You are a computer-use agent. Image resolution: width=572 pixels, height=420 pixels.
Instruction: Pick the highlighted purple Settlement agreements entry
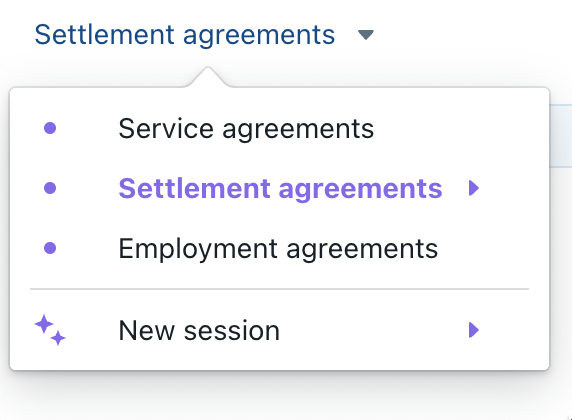(x=279, y=188)
